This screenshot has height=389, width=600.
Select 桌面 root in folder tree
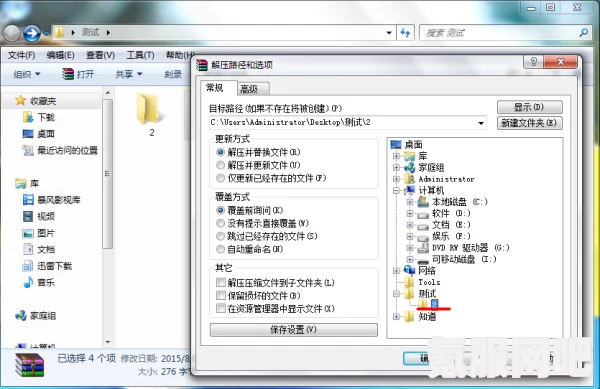coord(414,145)
